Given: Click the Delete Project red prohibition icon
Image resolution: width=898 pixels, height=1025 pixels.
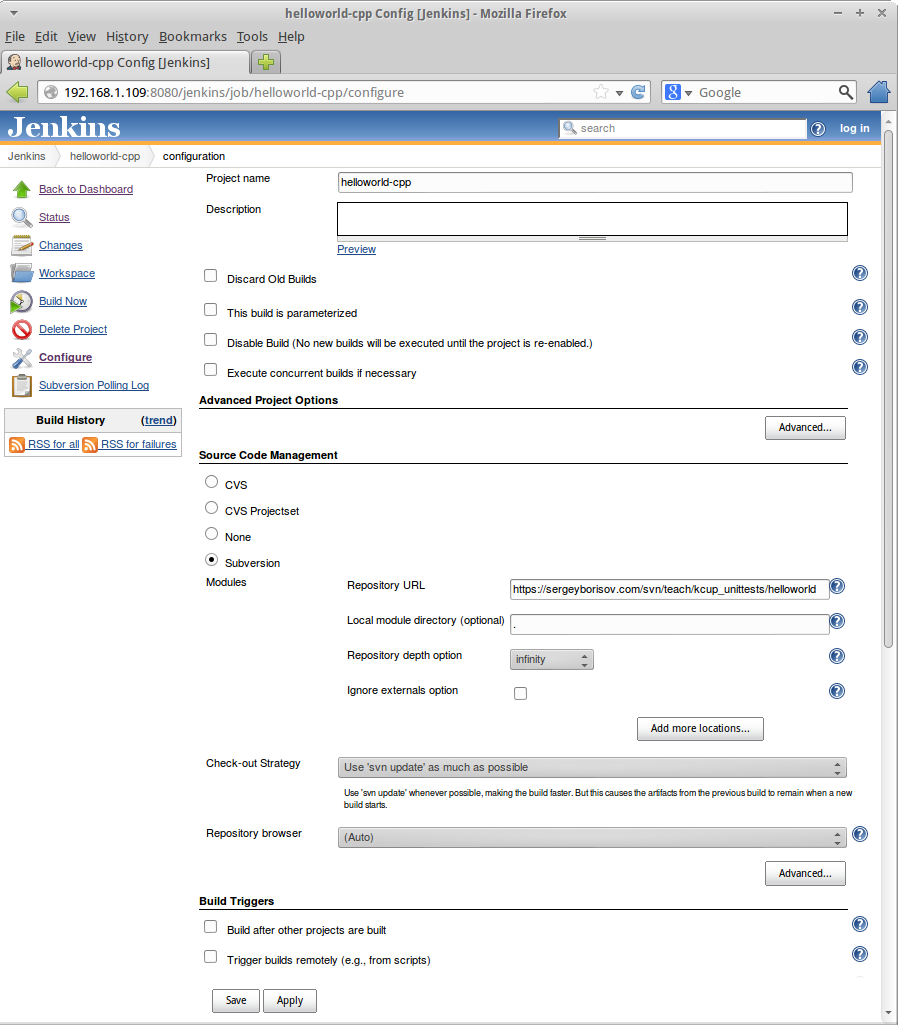Looking at the screenshot, I should [22, 329].
